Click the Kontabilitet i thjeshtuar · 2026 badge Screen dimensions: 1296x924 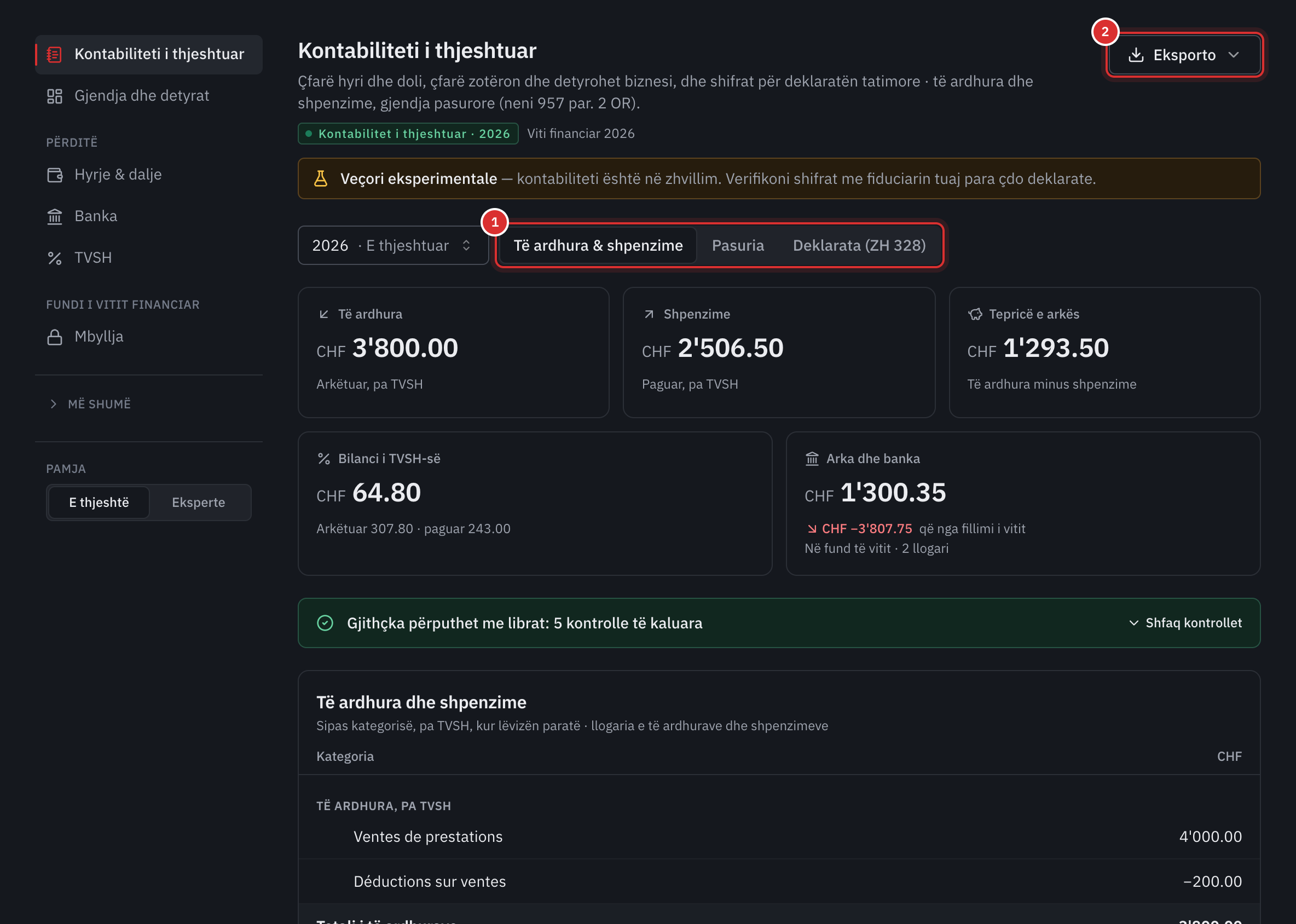tap(408, 134)
